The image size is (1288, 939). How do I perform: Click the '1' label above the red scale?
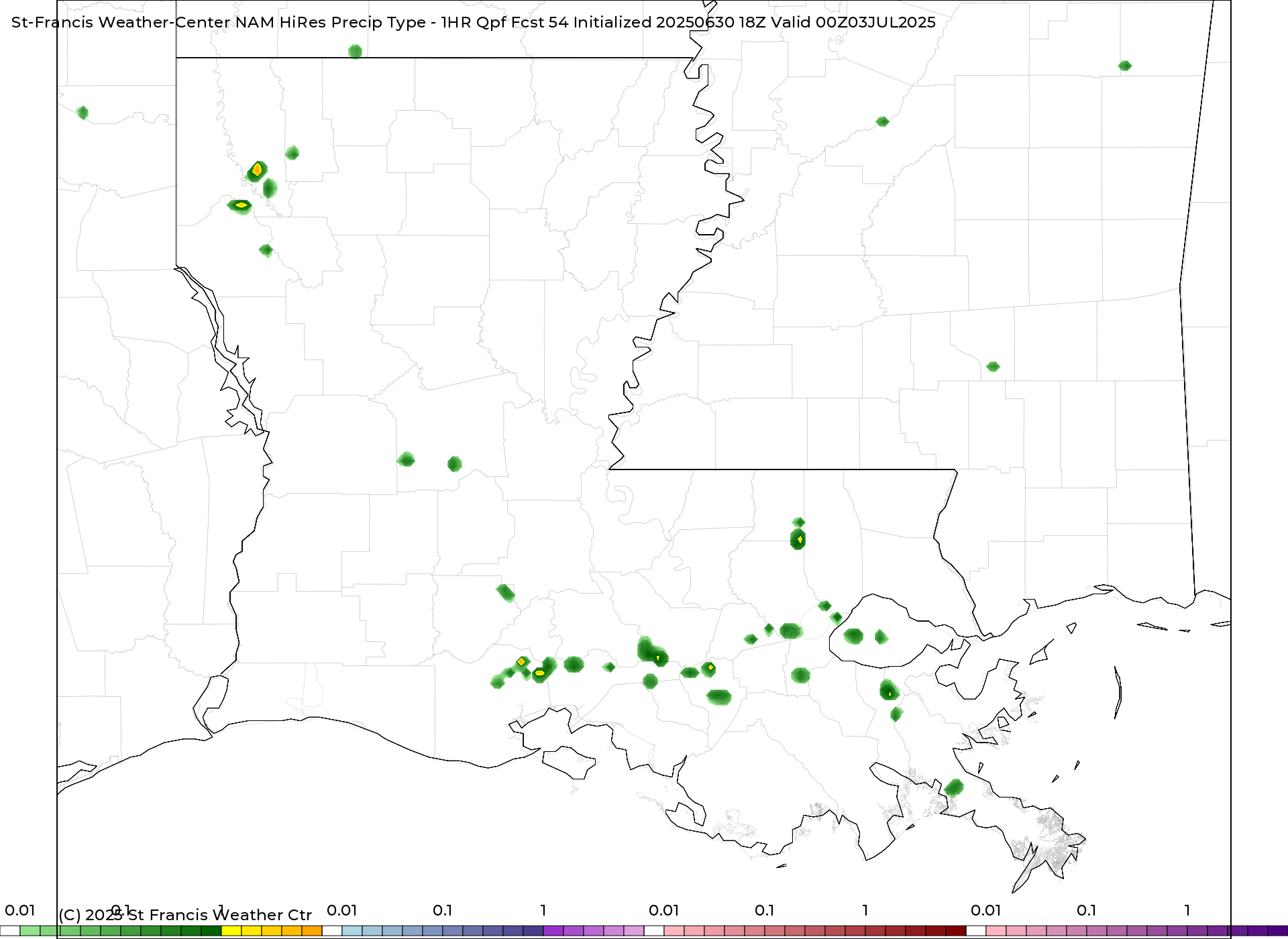tap(865, 910)
